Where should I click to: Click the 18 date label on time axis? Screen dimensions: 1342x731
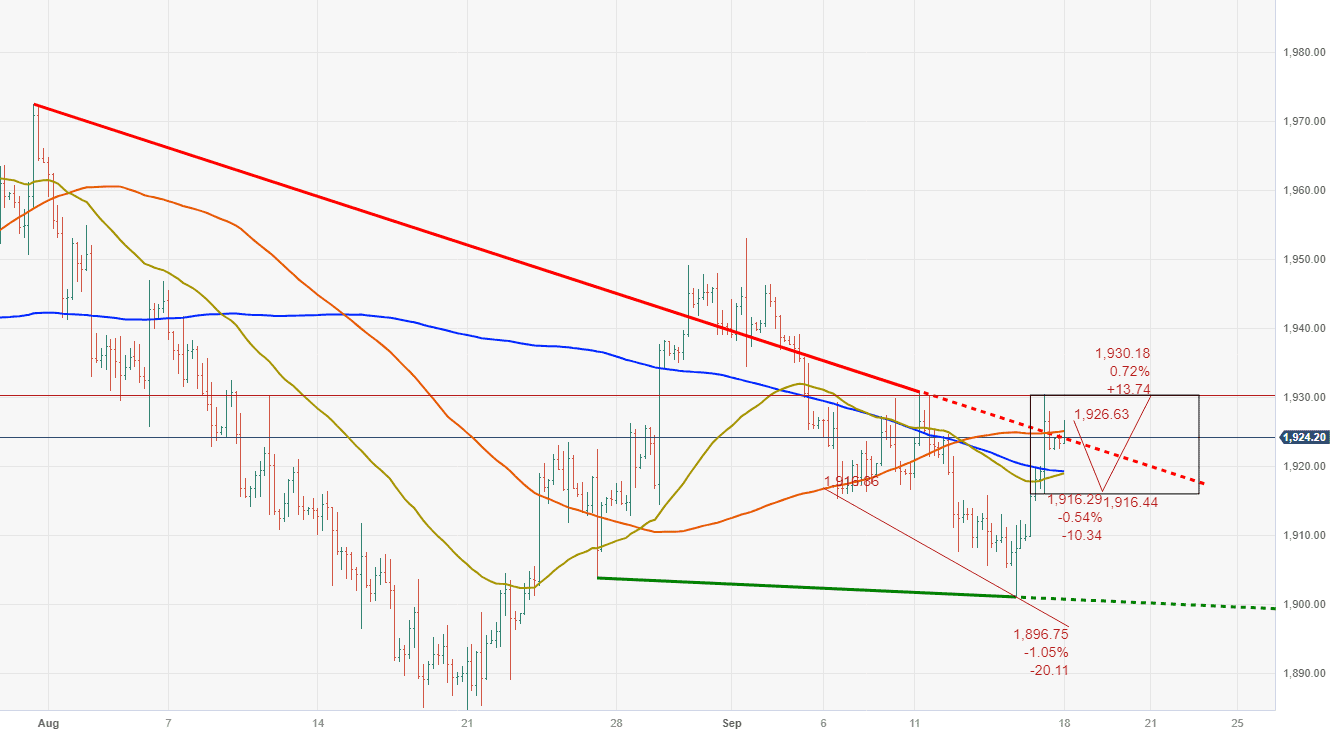(x=1065, y=721)
